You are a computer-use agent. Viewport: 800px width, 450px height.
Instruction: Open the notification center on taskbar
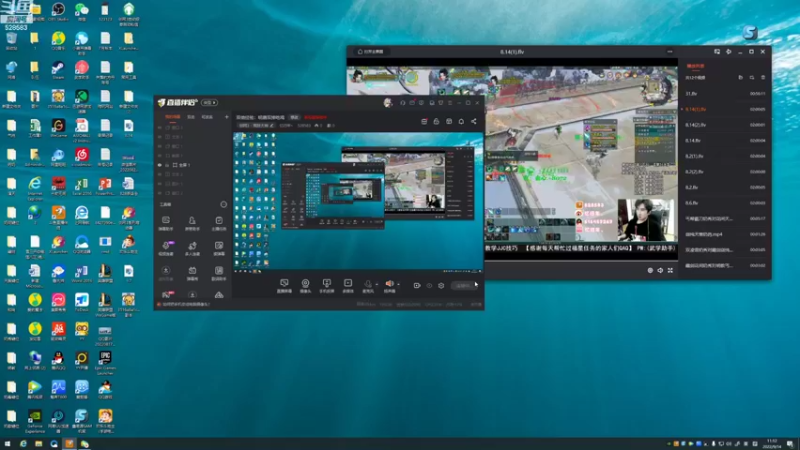point(790,444)
